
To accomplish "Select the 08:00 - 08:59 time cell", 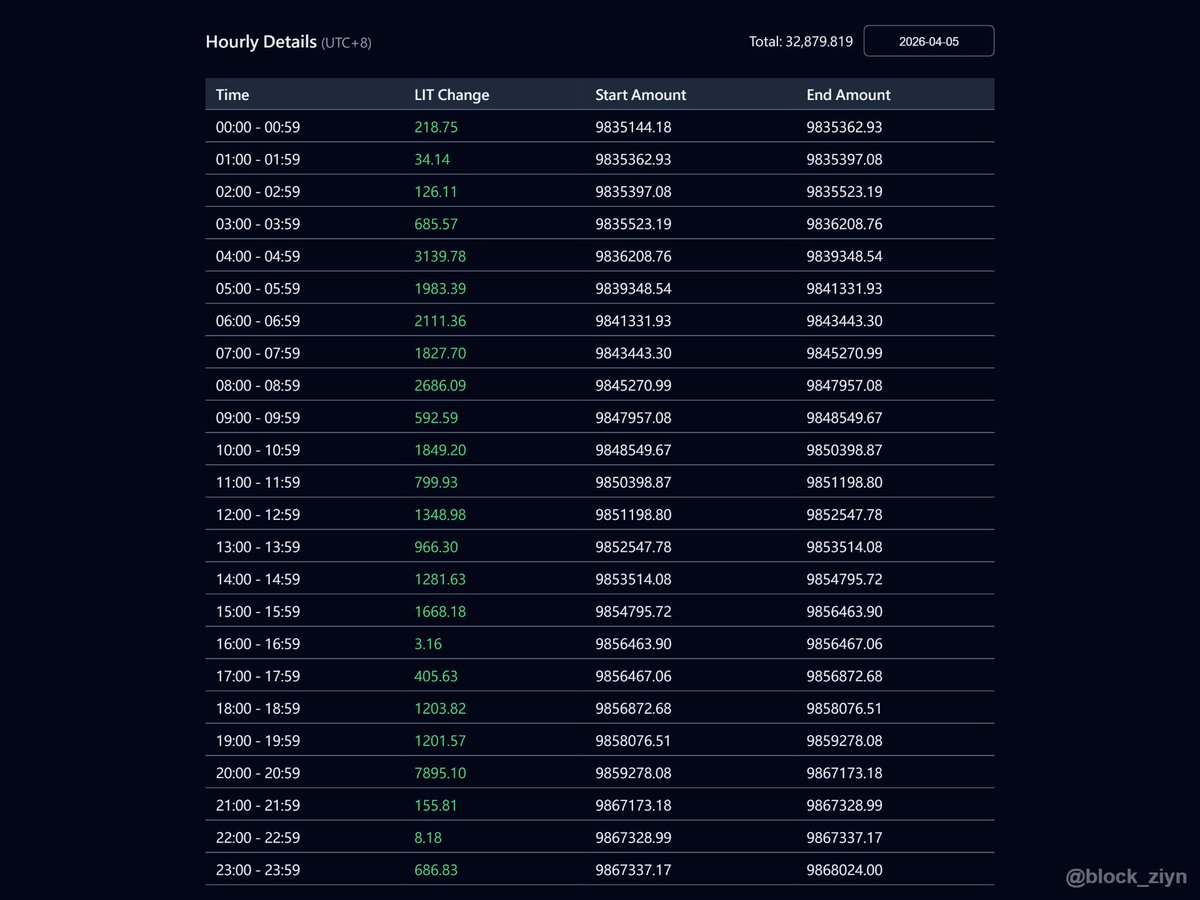I will click(258, 385).
